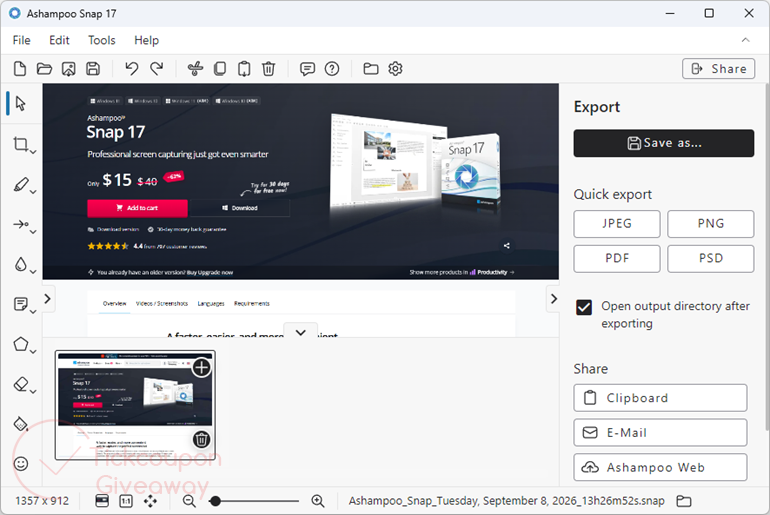
Task: Click the open image file toolbar icon
Action: (x=68, y=69)
